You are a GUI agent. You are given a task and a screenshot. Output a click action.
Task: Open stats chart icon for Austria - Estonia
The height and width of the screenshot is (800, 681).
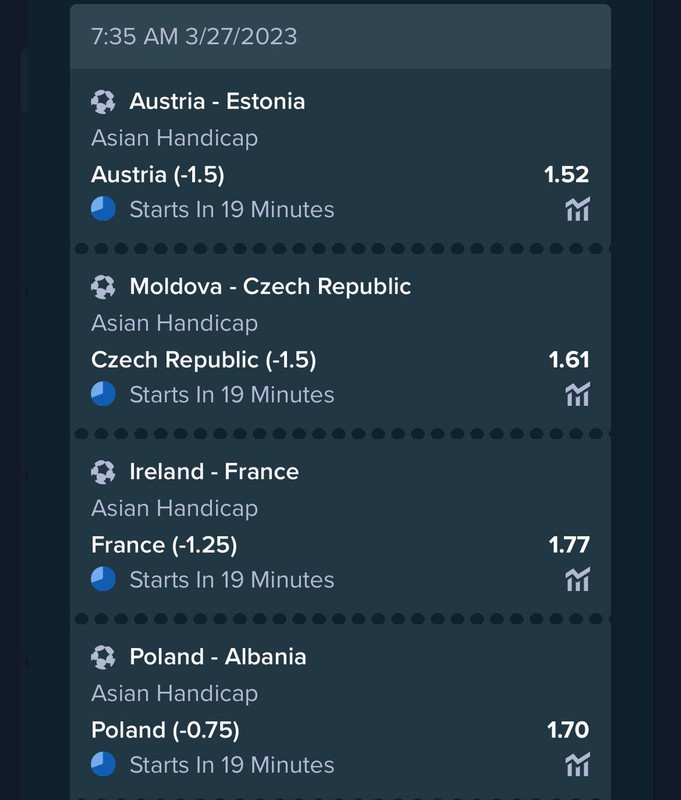tap(577, 209)
